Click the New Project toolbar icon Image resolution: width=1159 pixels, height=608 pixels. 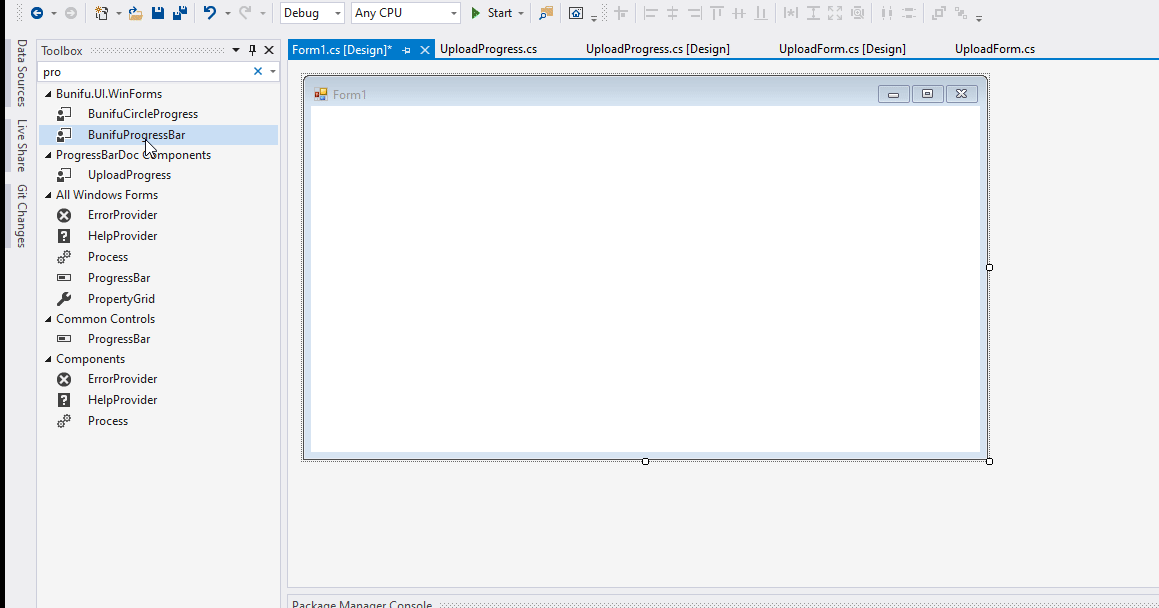[101, 13]
